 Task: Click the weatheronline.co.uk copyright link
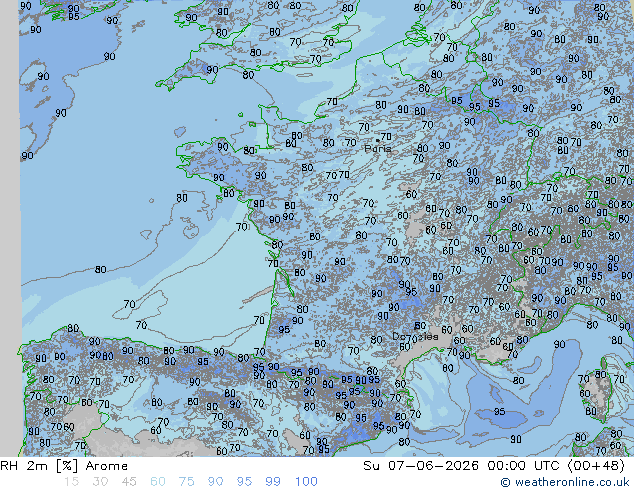point(565,482)
